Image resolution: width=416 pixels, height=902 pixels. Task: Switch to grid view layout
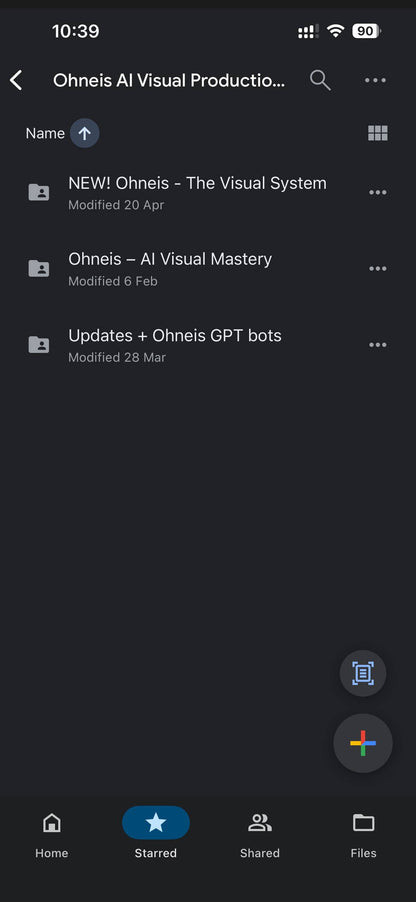(377, 133)
